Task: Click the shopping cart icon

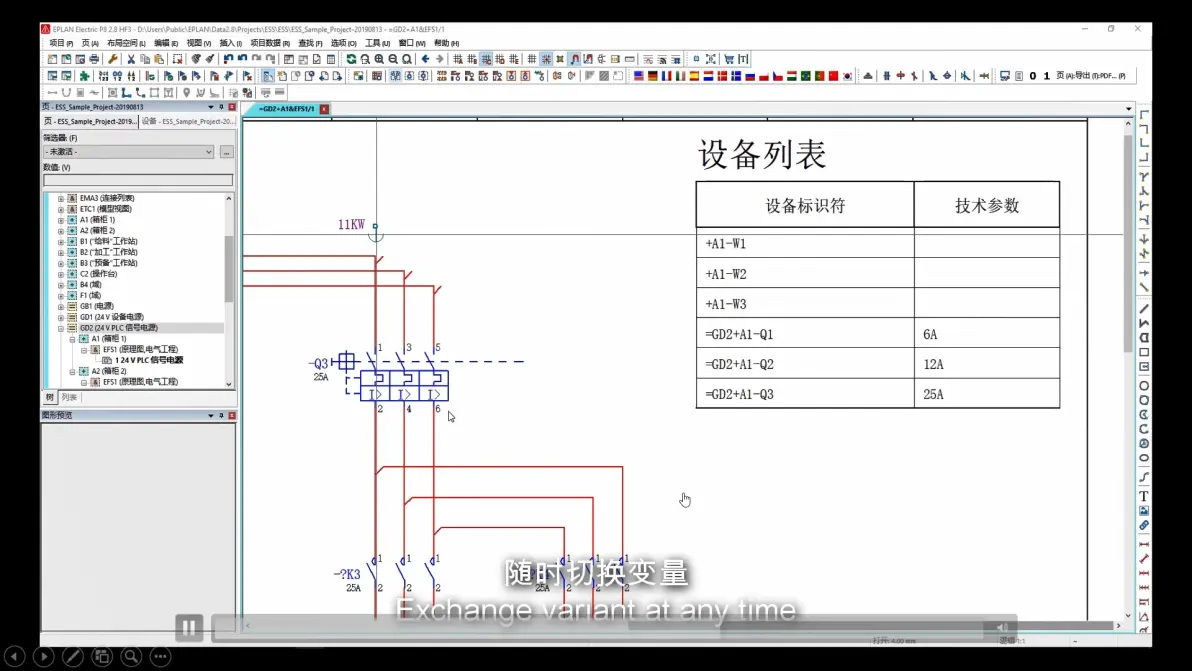Action: coord(729,59)
